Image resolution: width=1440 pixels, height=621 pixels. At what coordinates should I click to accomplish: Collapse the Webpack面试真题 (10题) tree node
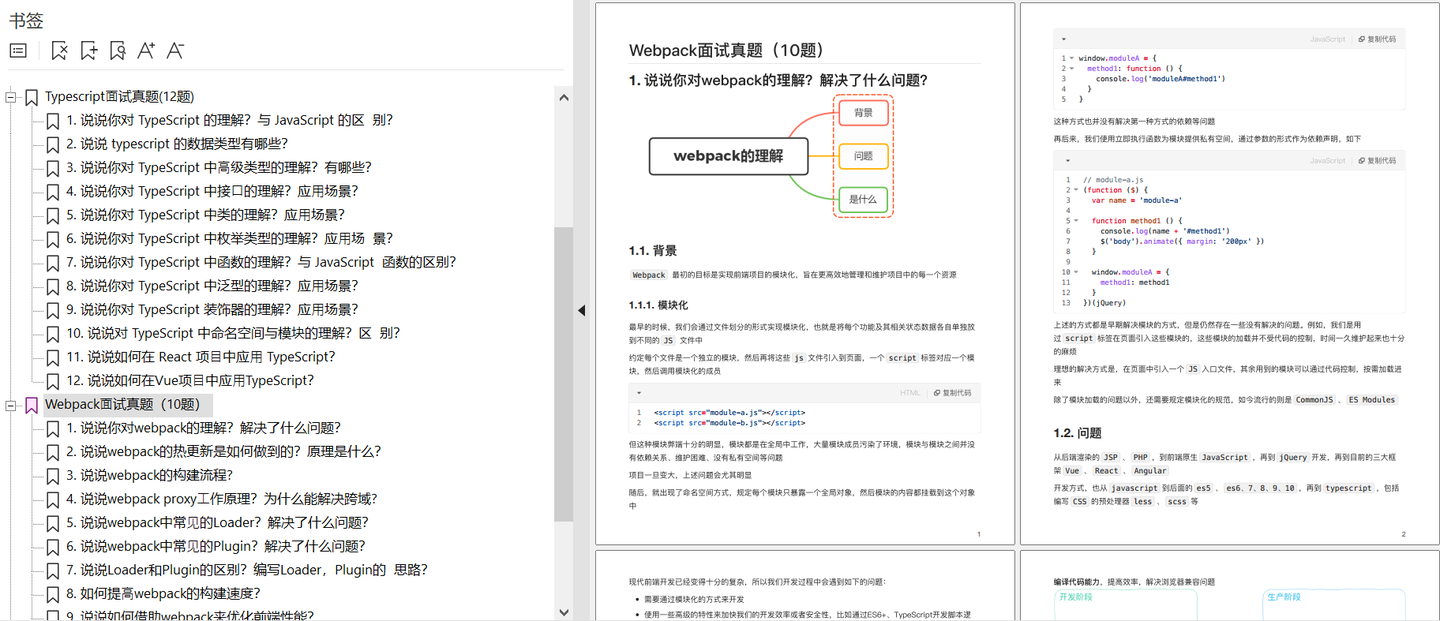[x=12, y=405]
